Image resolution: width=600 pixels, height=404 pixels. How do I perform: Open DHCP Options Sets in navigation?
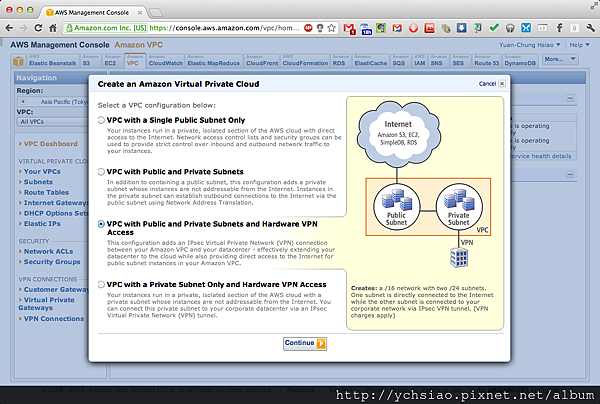click(56, 213)
